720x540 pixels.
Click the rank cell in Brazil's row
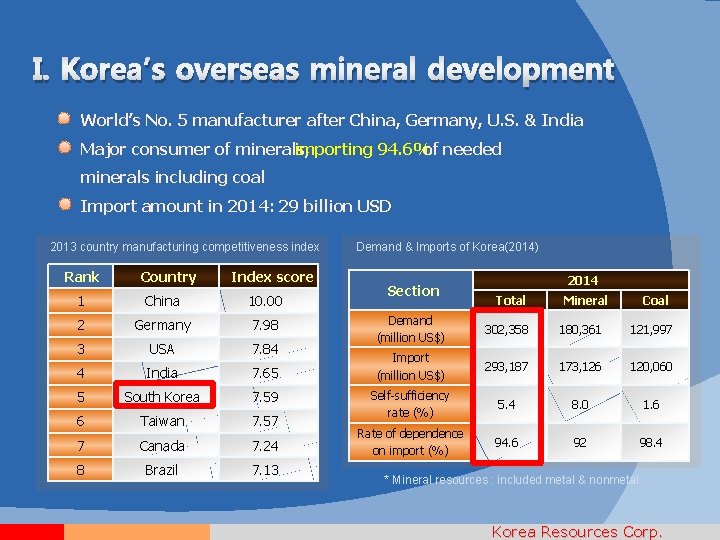(81, 470)
